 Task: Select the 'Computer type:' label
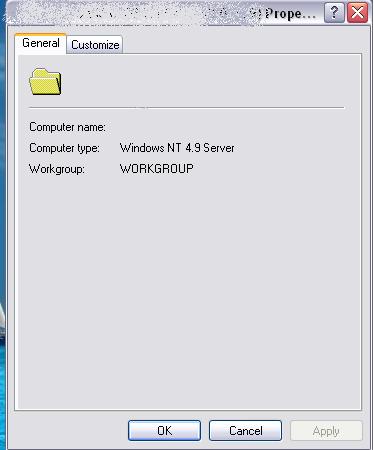[64, 148]
